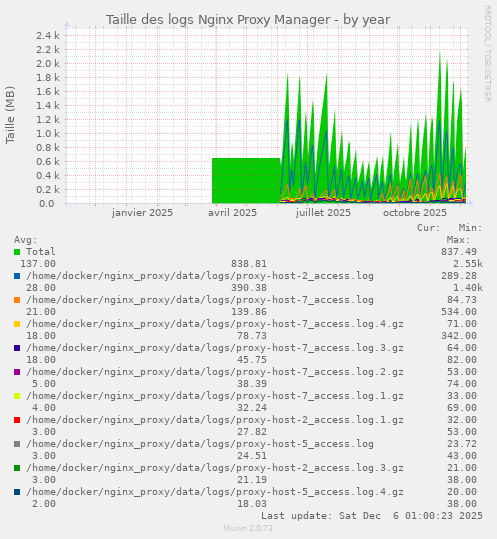The width and height of the screenshot is (497, 539).
Task: Click the dark green proxy-host-2_access.log.3.gz swatch
Action: point(17,468)
